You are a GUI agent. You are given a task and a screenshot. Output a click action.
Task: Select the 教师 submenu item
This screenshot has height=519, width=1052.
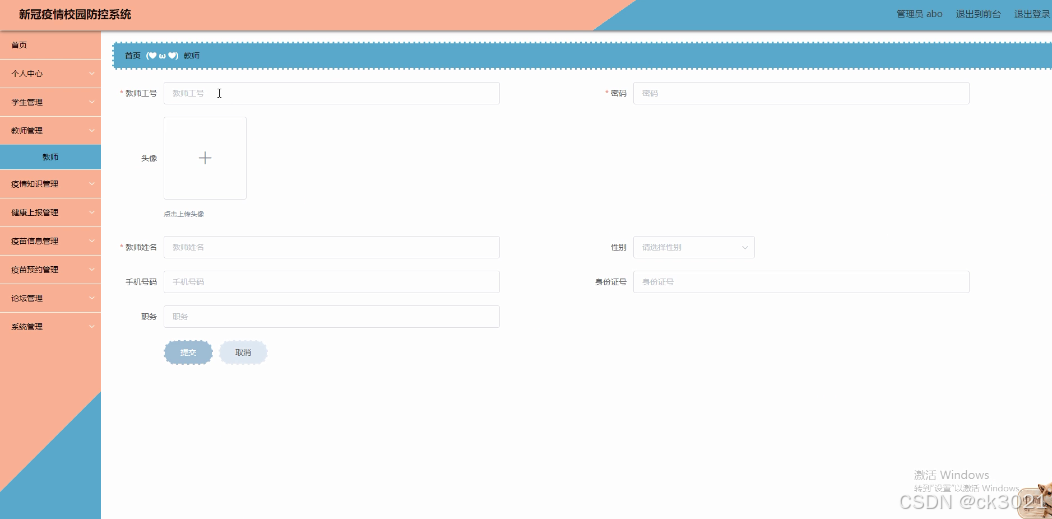click(50, 157)
